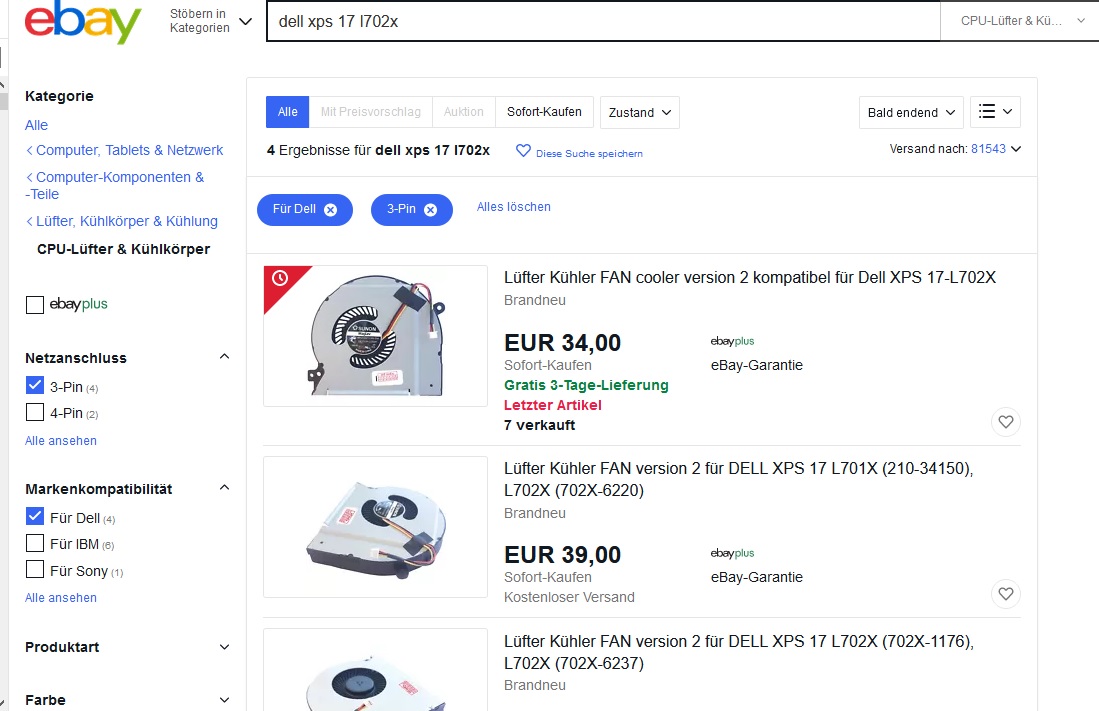Image resolution: width=1099 pixels, height=711 pixels.
Task: Select the Alle listing tab
Action: pyautogui.click(x=287, y=112)
